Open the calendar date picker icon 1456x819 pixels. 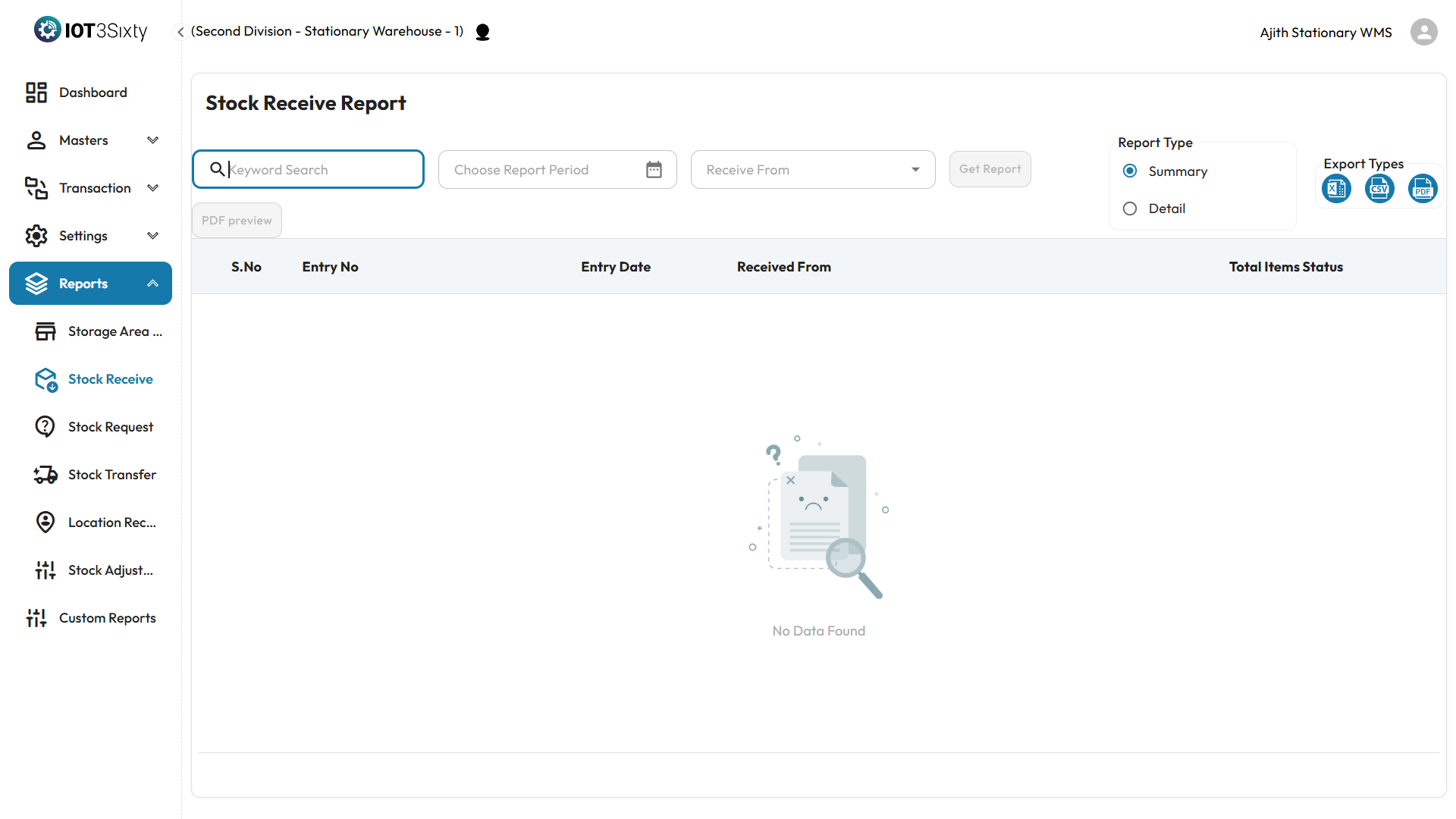click(x=654, y=170)
